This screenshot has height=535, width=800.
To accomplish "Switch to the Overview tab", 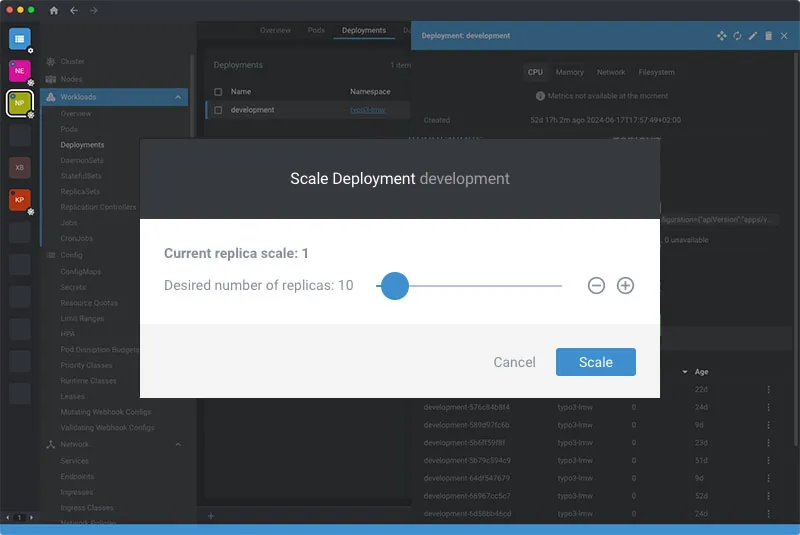I will (275, 30).
